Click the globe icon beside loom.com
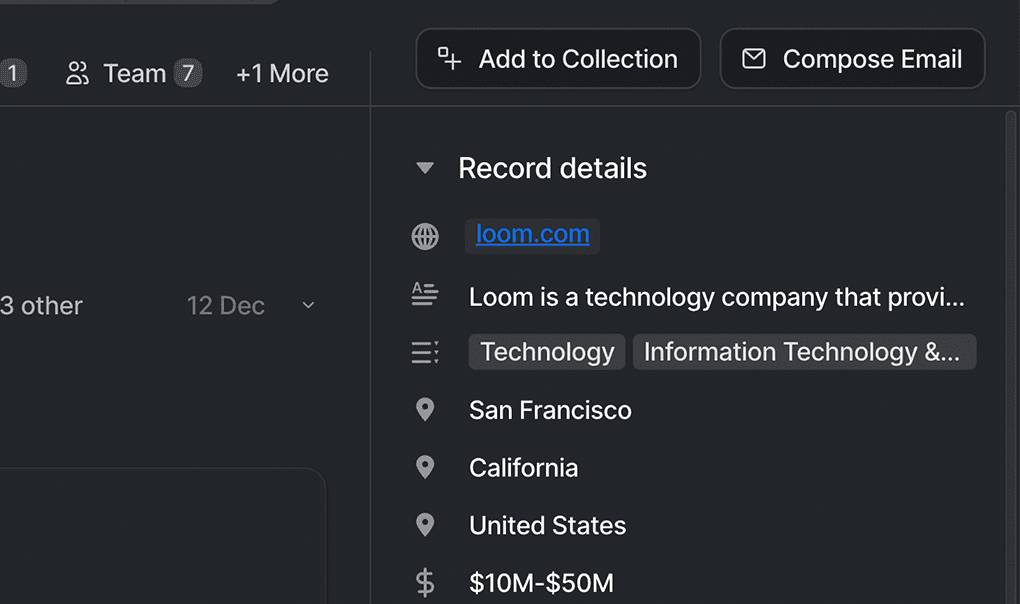The width and height of the screenshot is (1020, 604). click(425, 236)
